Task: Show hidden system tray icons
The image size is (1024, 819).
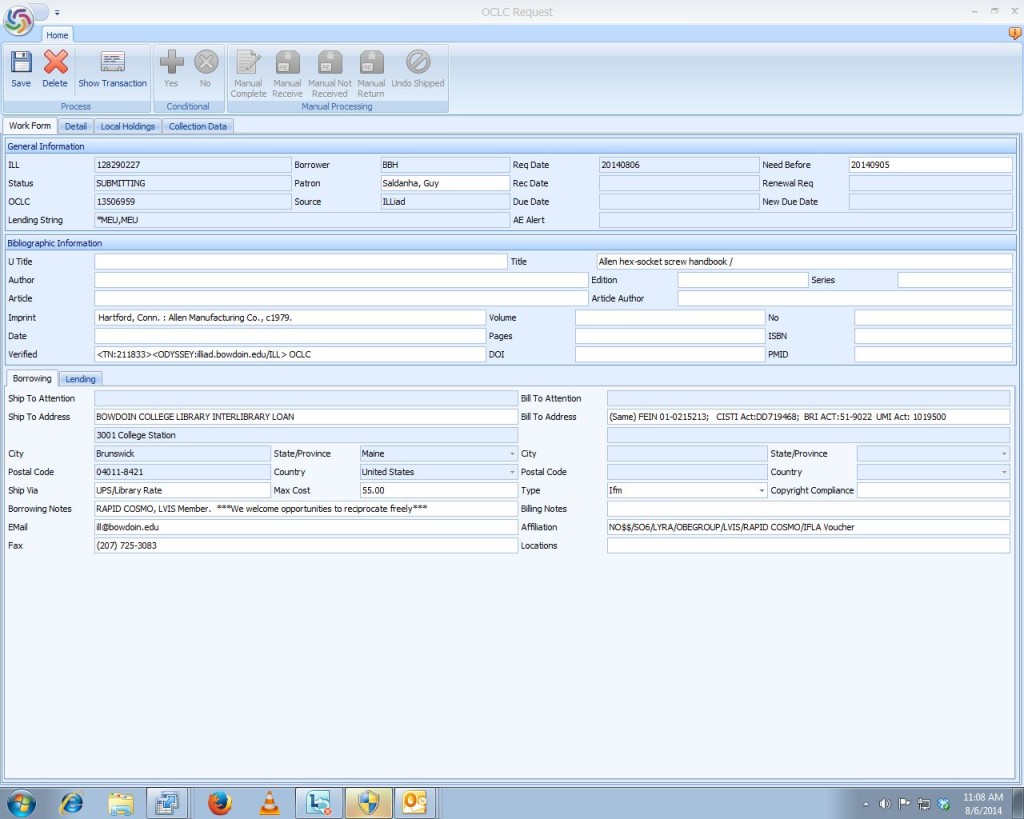Action: [x=866, y=804]
